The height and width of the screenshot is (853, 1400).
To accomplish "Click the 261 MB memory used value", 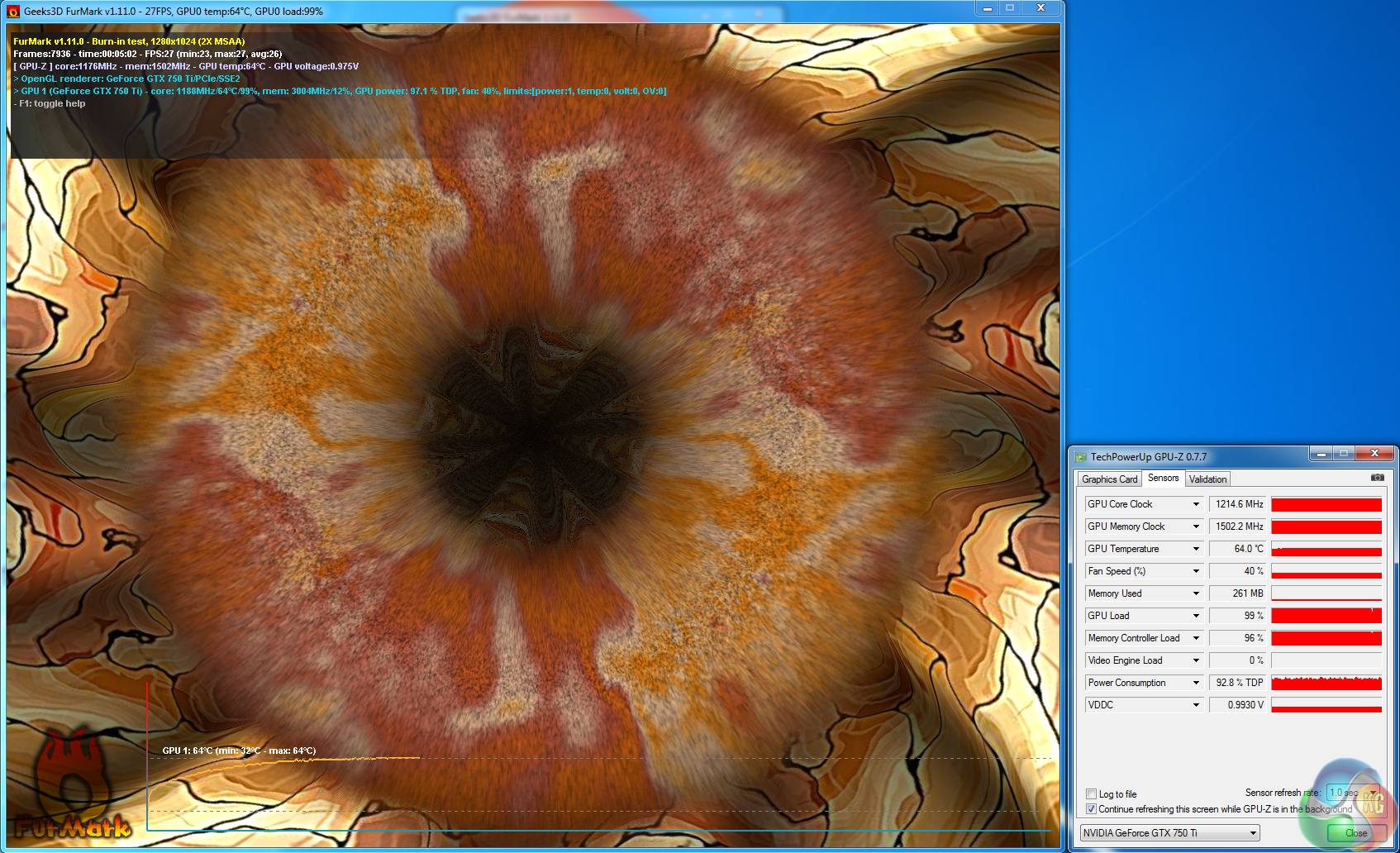I will (x=1237, y=593).
